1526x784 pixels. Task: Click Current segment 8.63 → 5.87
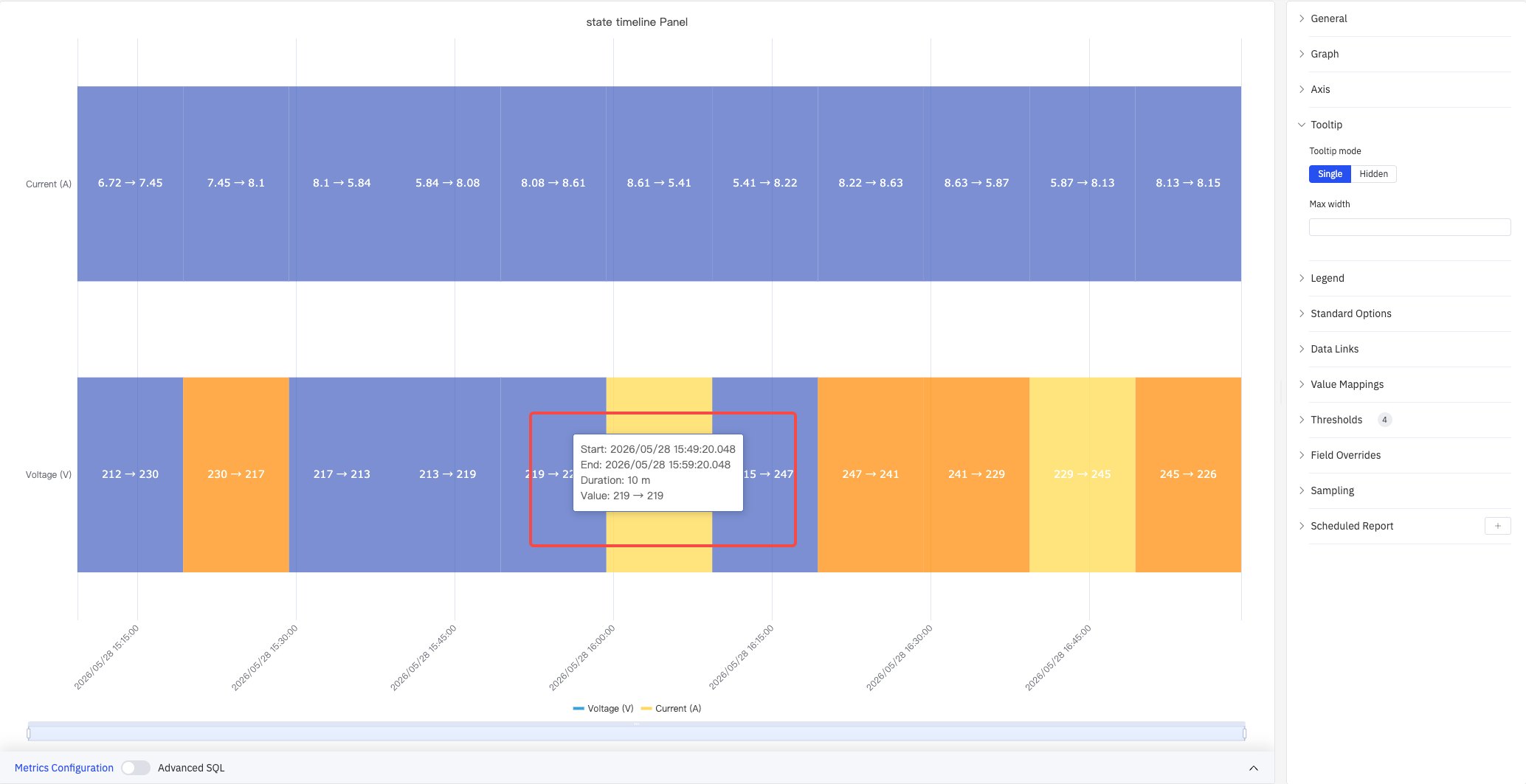pos(976,183)
